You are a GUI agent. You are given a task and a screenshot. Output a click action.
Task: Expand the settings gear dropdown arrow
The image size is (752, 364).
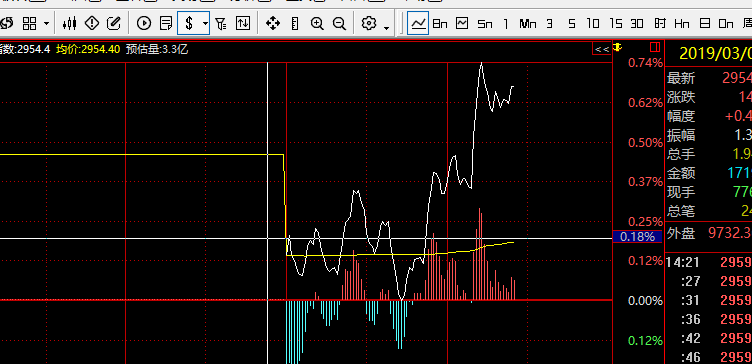coord(387,28)
